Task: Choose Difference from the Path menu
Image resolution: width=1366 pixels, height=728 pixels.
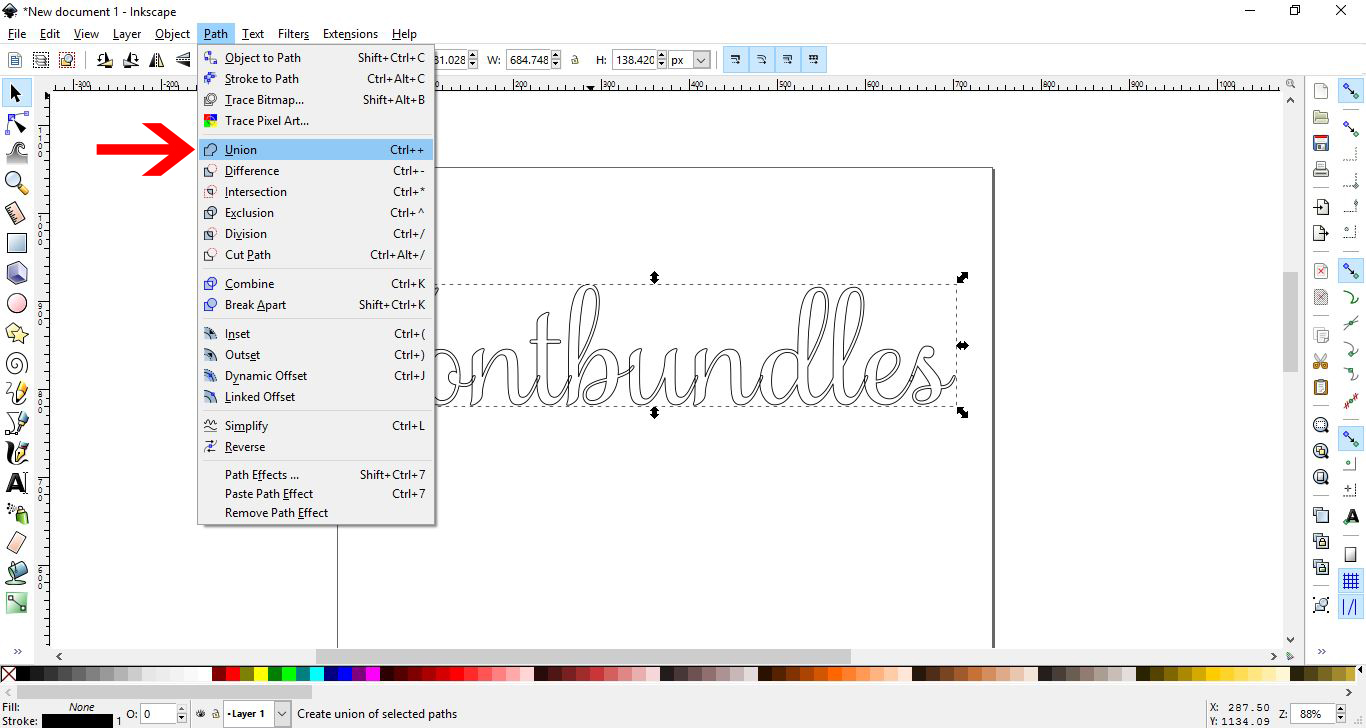Action: point(315,171)
